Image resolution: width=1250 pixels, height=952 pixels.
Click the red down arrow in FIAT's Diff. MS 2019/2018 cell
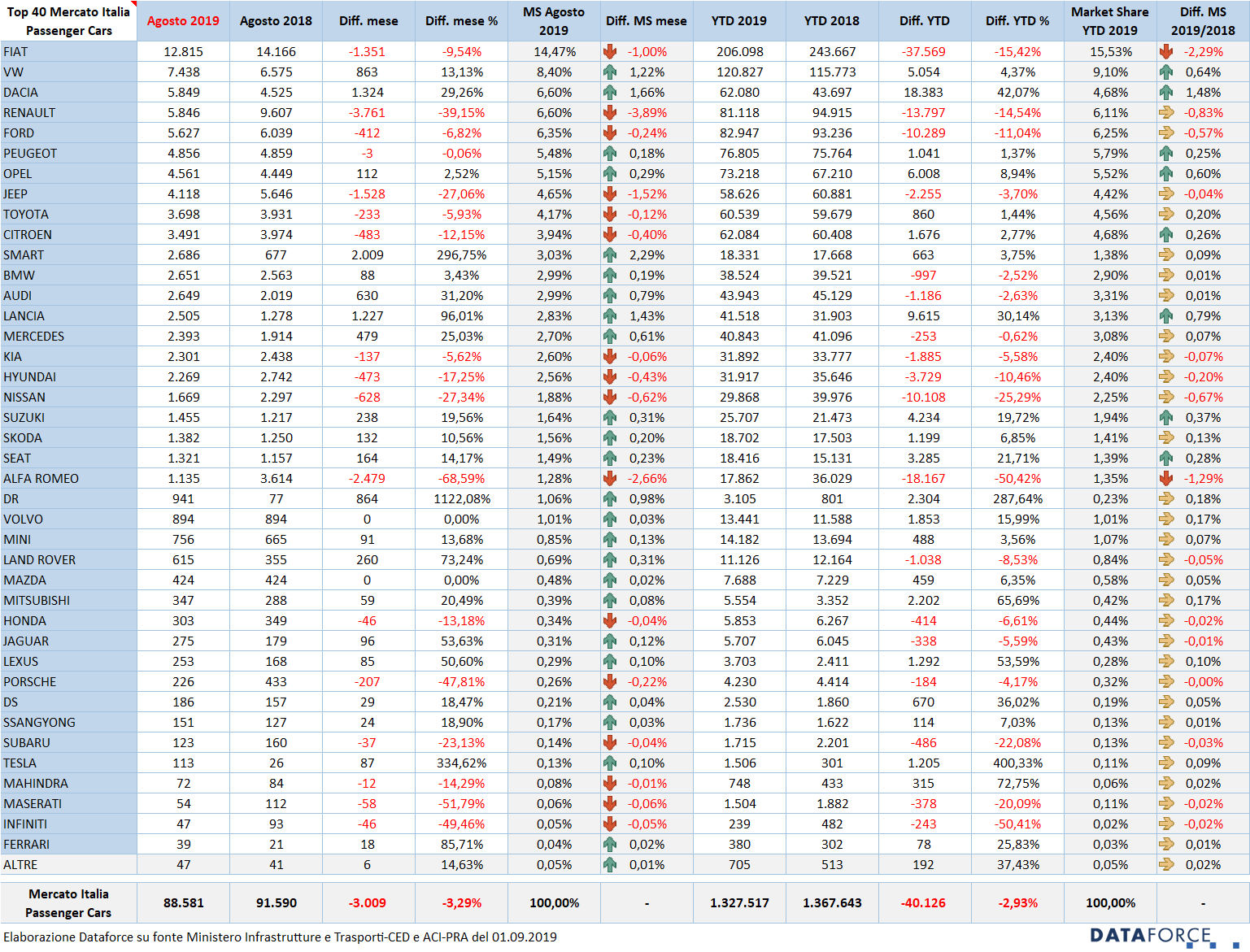coord(1166,51)
